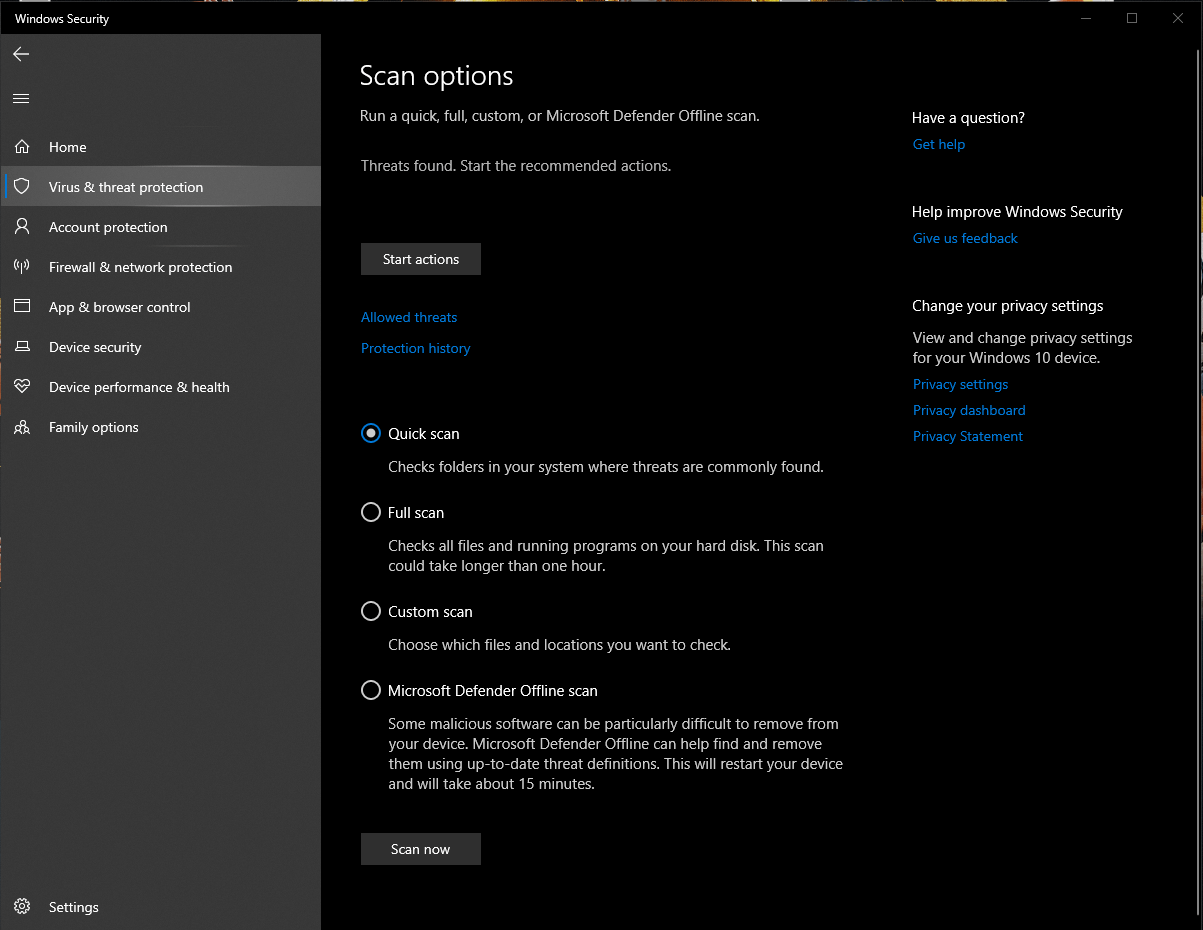Open the Home page
The height and width of the screenshot is (930, 1203).
coord(161,147)
